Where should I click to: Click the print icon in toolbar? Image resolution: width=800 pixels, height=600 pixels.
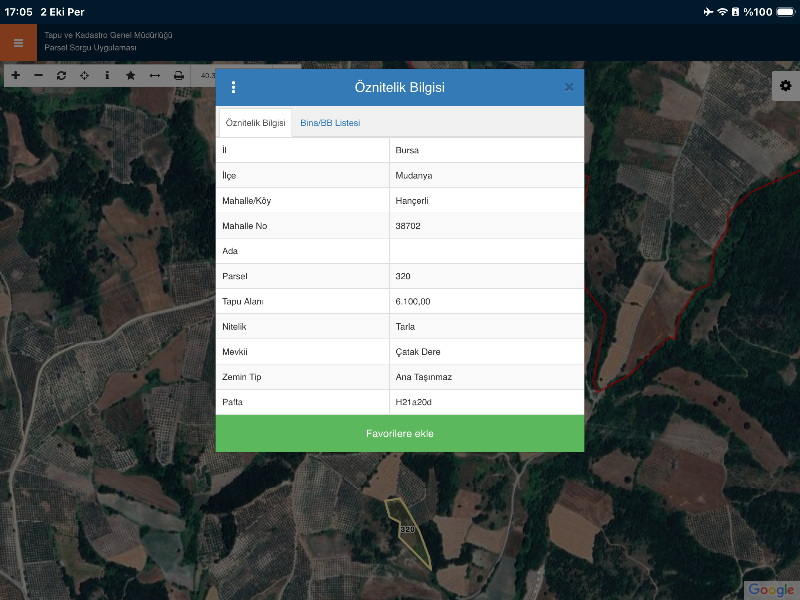(178, 75)
